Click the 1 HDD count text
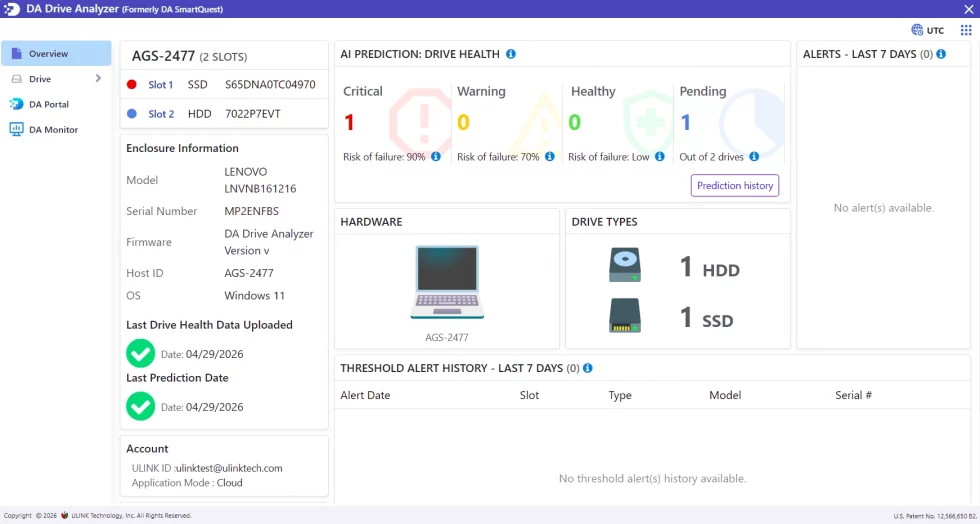This screenshot has width=980, height=524. (709, 268)
